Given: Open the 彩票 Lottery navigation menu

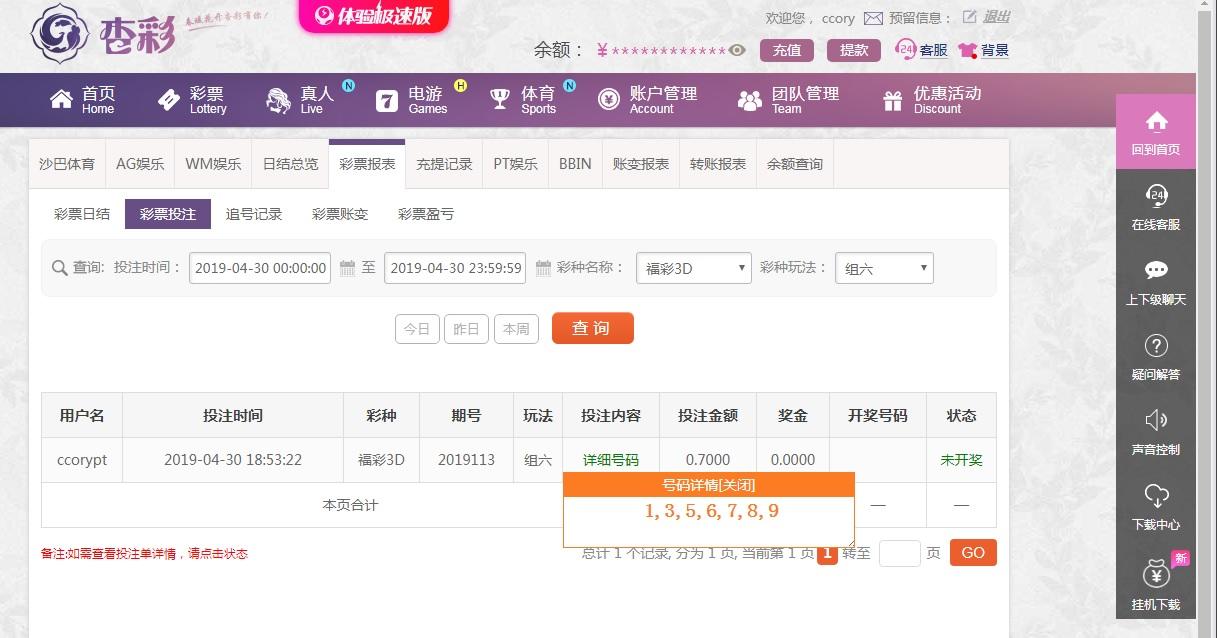Looking at the screenshot, I should point(193,100).
